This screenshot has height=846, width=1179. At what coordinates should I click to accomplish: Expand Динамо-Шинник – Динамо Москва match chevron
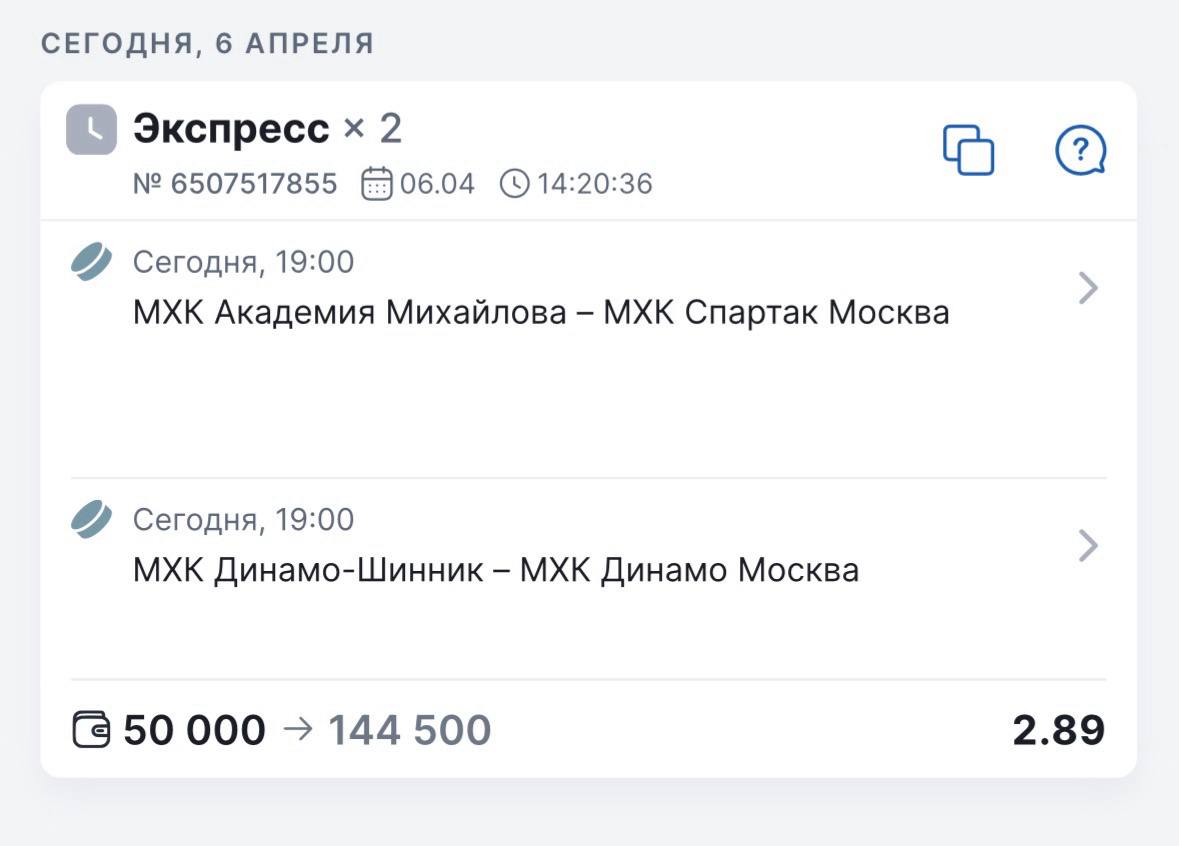[x=1088, y=546]
